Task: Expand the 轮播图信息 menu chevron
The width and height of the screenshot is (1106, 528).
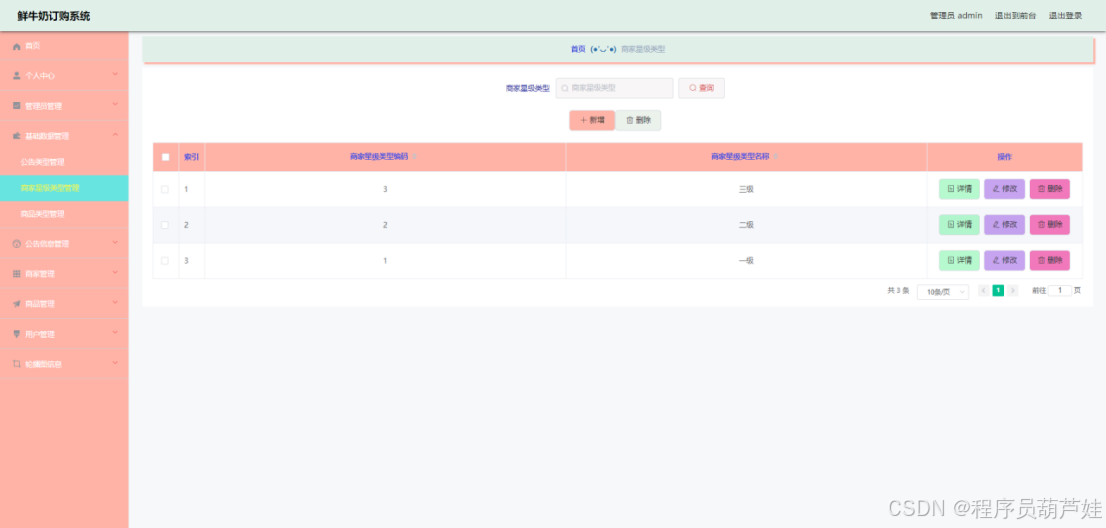Action: coord(116,363)
